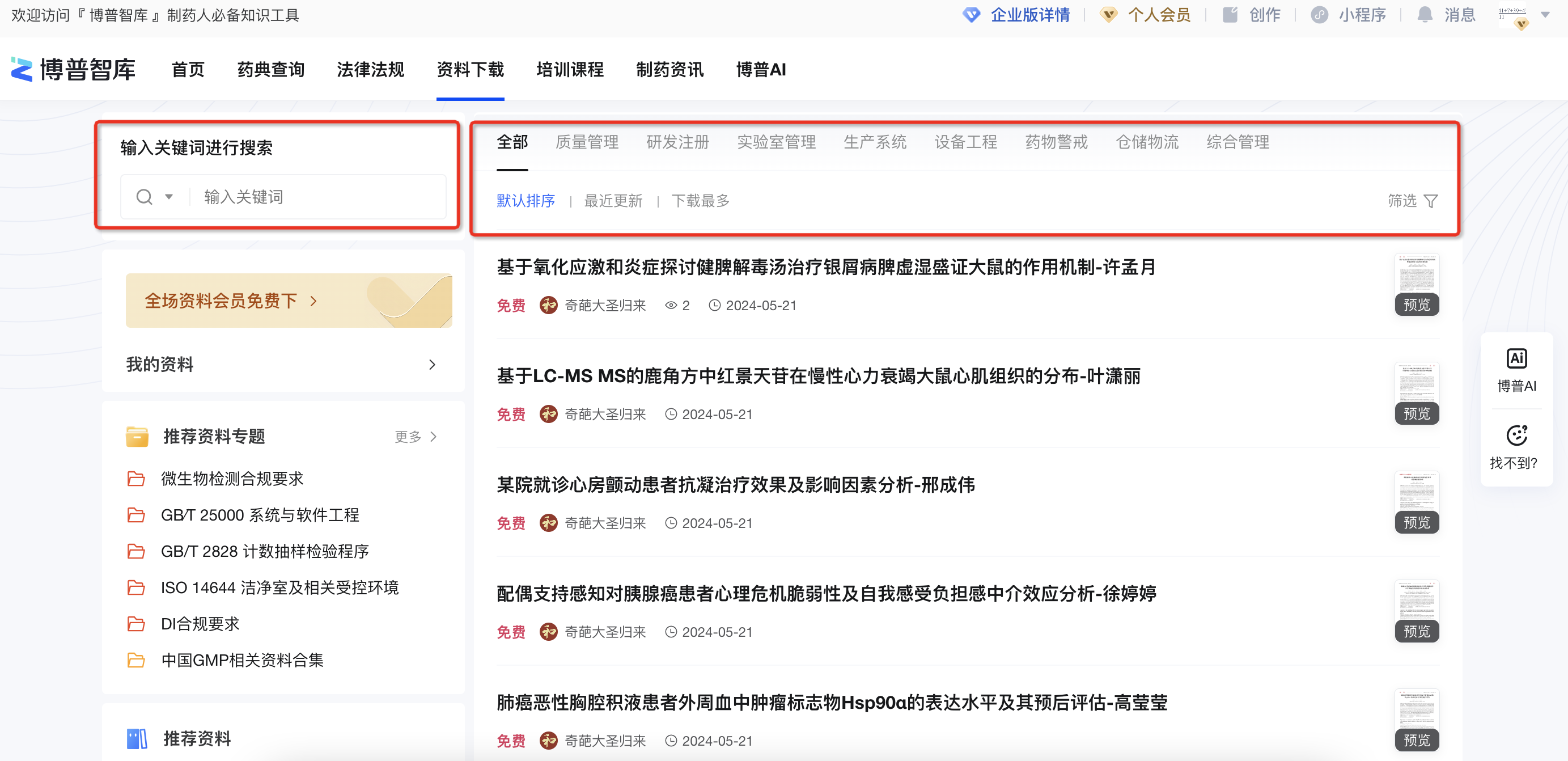The width and height of the screenshot is (1568, 761).
Task: Click author avatar on 邢成伟 article row
Action: (548, 523)
